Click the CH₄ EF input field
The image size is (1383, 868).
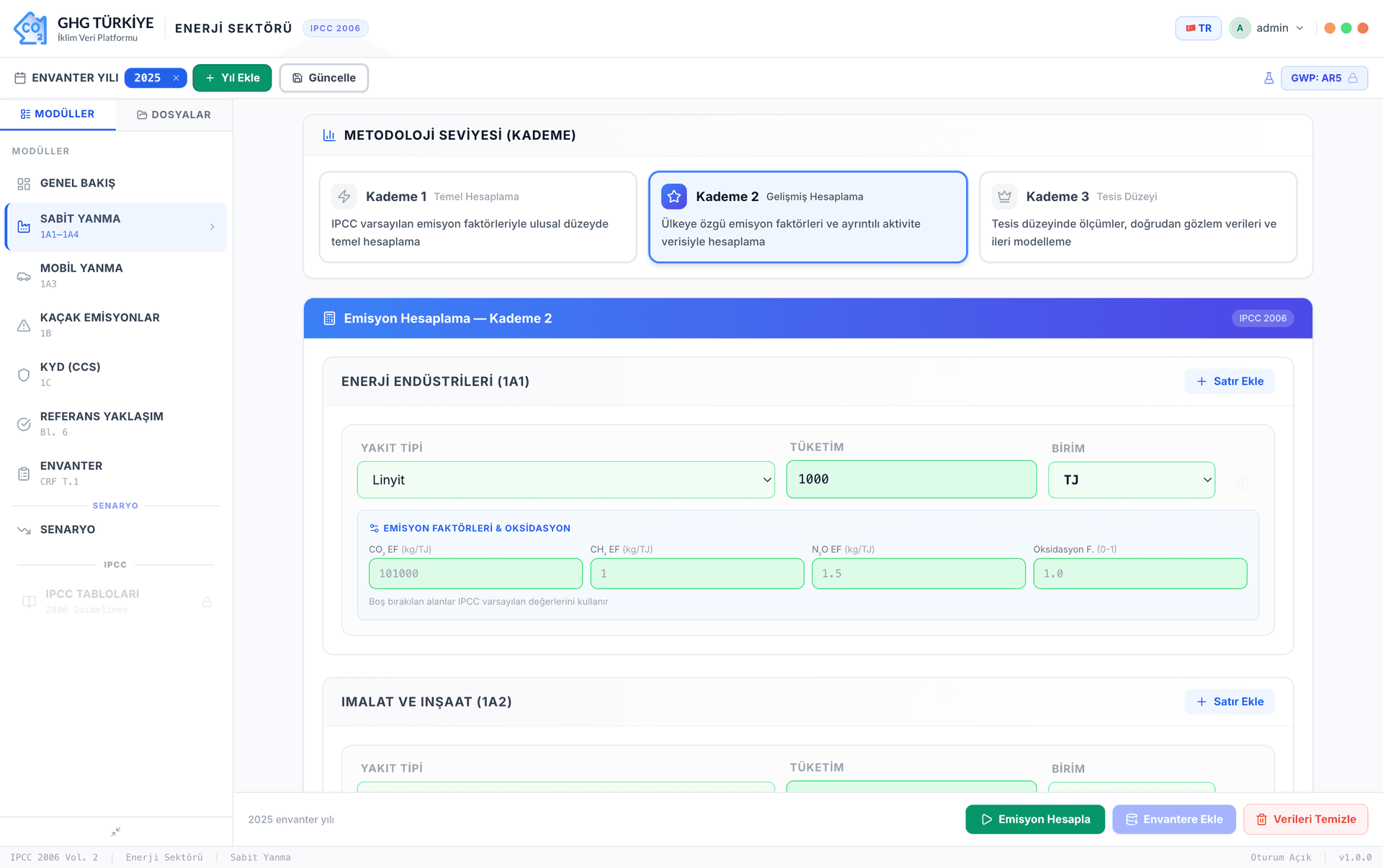point(697,574)
